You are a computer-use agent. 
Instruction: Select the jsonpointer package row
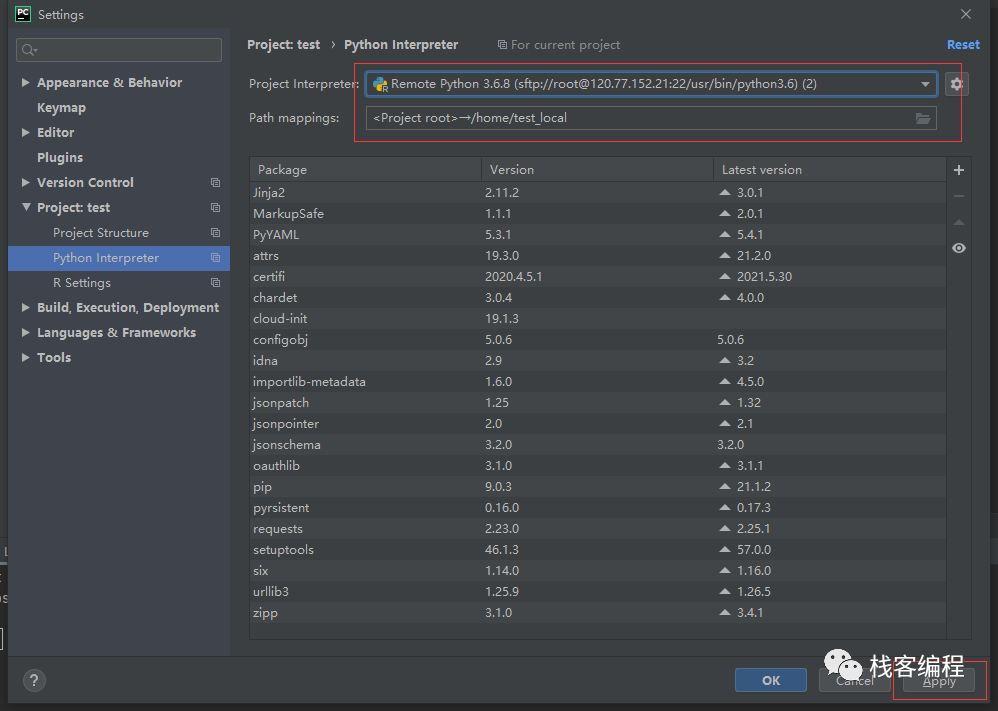click(598, 423)
